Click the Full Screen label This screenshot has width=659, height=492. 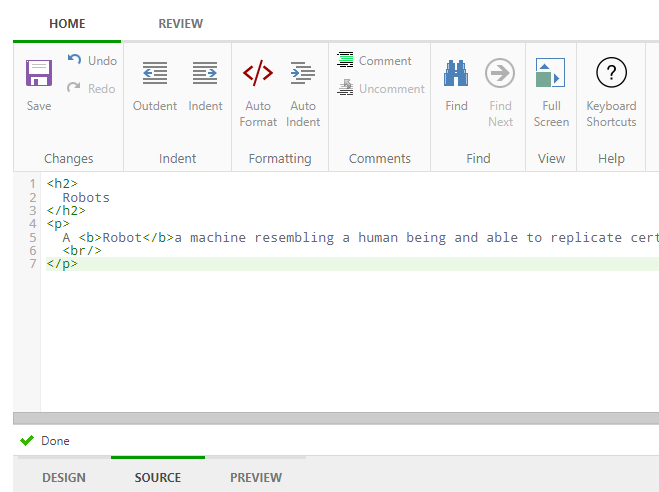551,114
